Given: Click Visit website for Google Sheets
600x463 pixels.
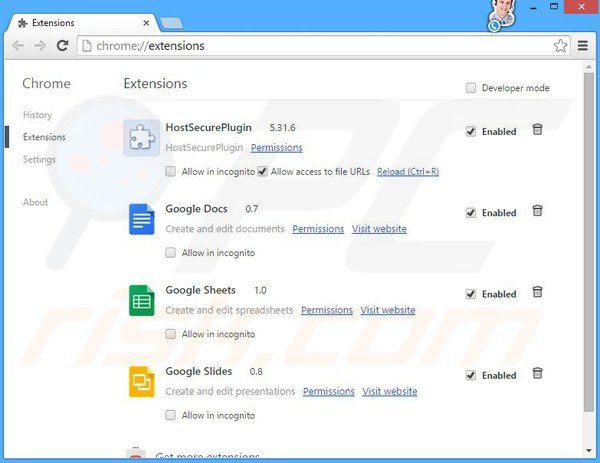Looking at the screenshot, I should pyautogui.click(x=388, y=310).
